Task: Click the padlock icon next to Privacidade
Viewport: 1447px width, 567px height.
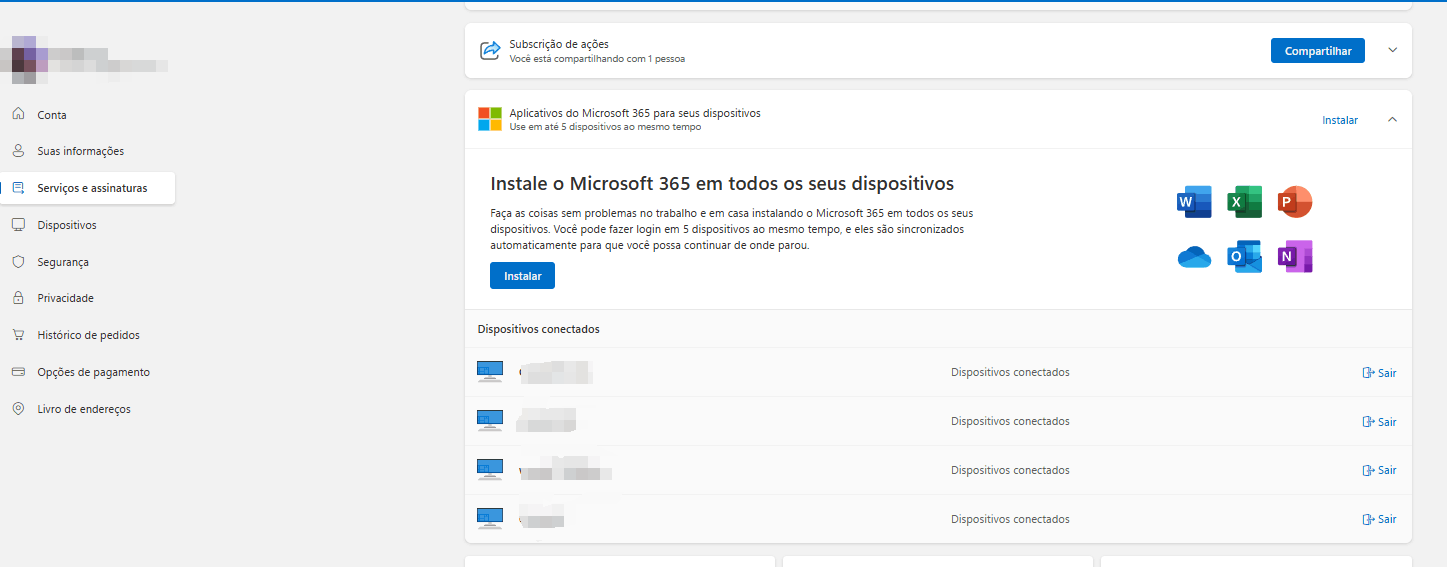Action: click(x=18, y=298)
